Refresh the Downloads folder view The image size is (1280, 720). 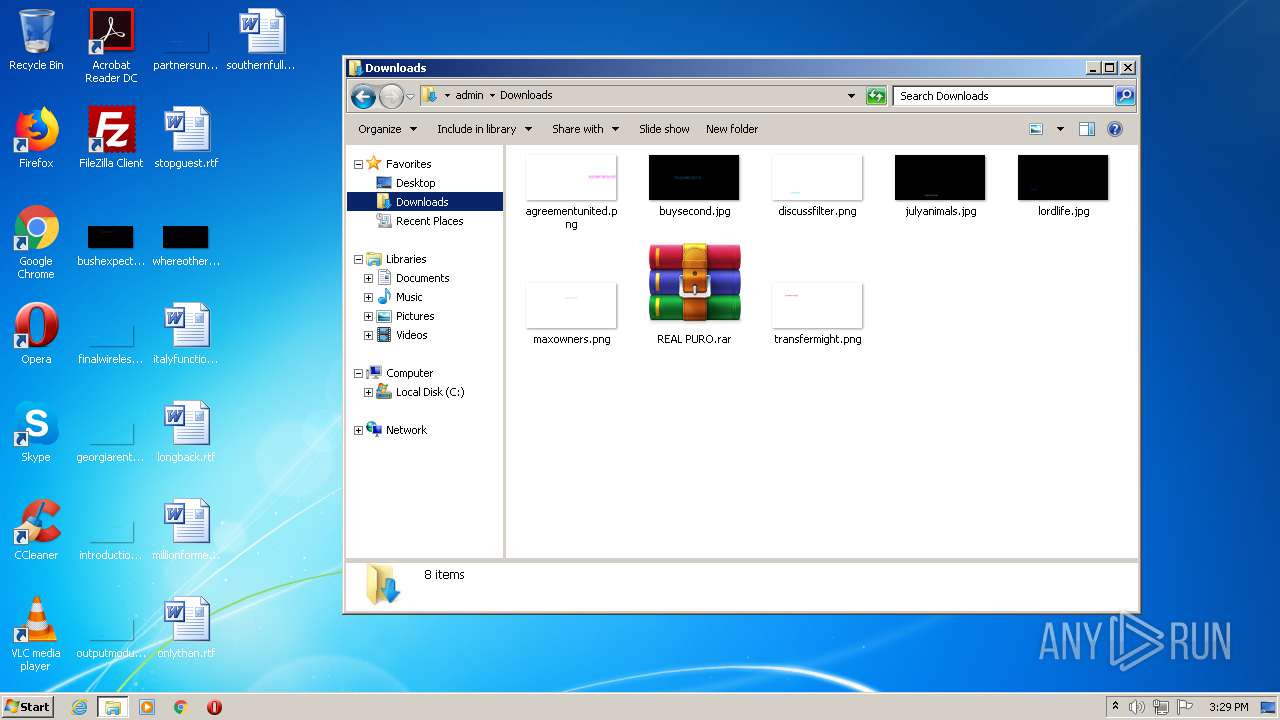tap(876, 96)
